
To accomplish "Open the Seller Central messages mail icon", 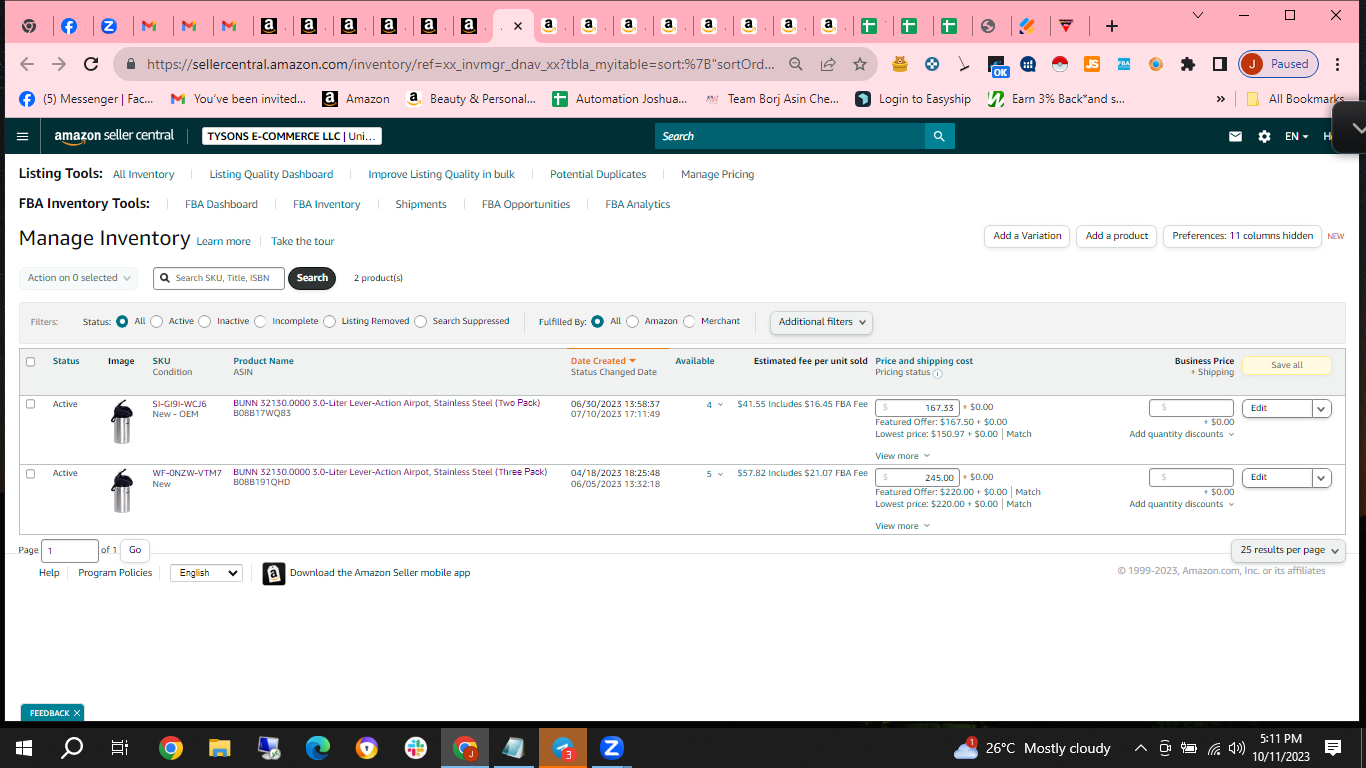I will pos(1236,136).
